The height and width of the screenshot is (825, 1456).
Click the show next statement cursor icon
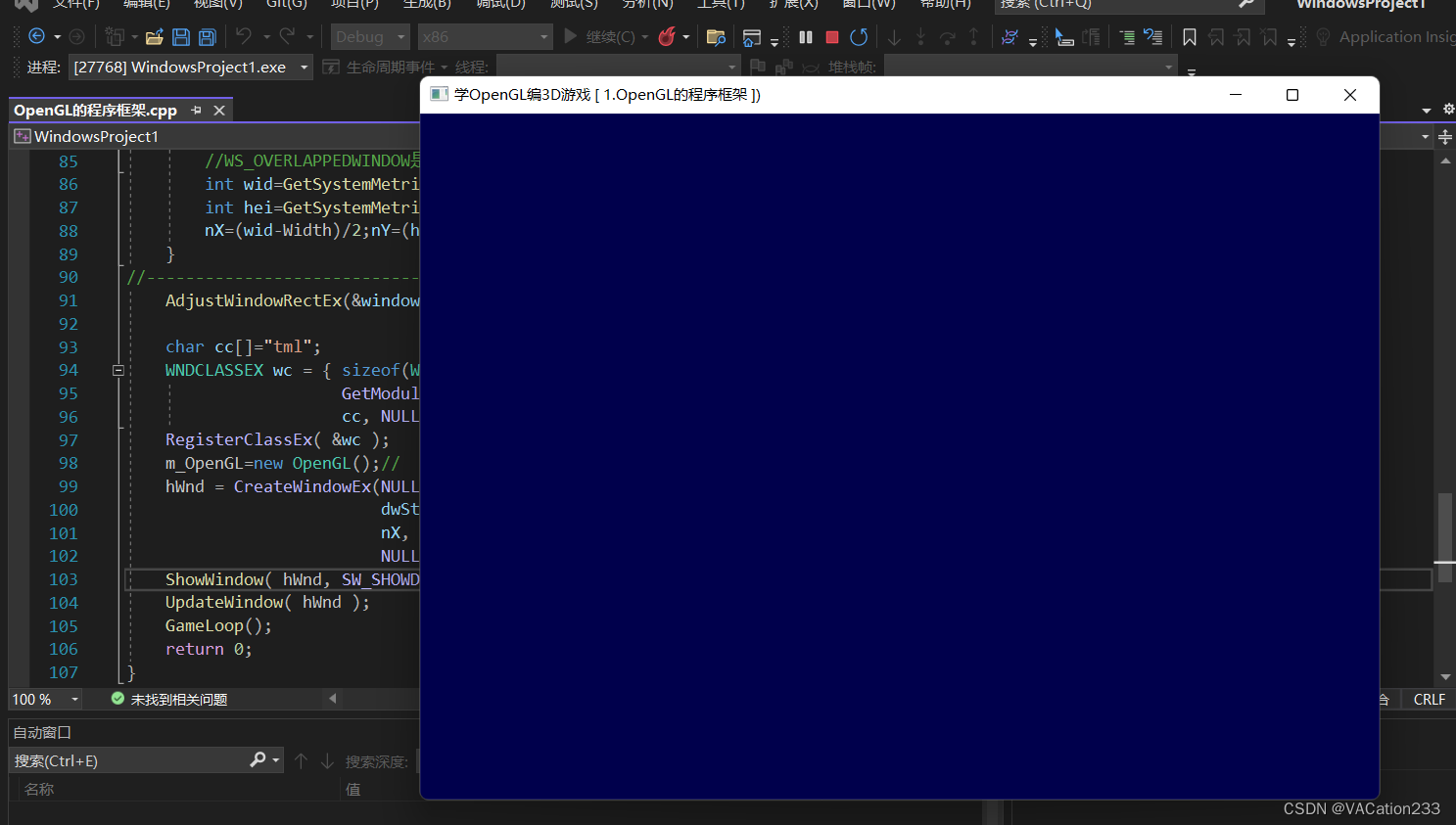pyautogui.click(x=1064, y=37)
